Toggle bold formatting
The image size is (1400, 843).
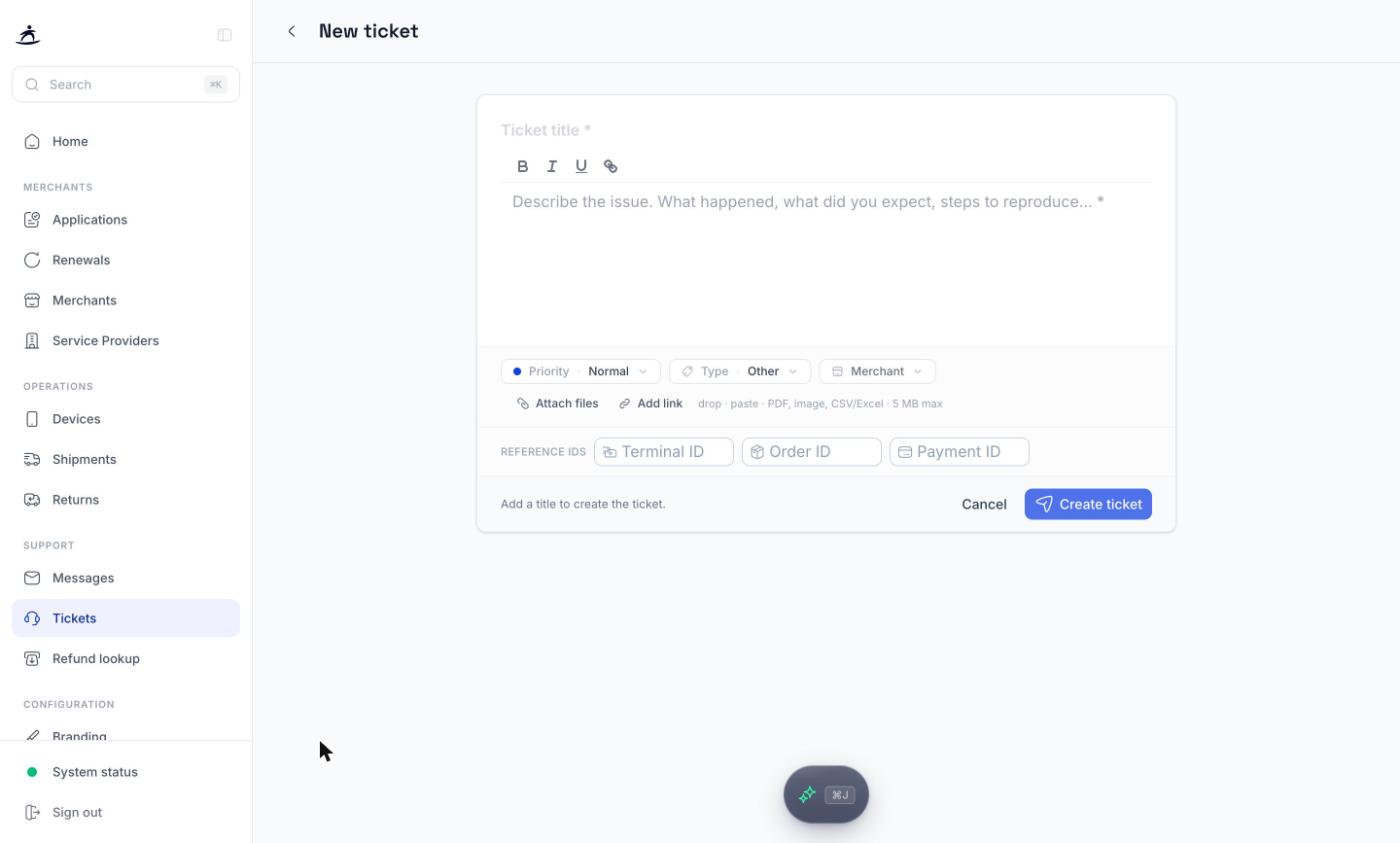click(x=522, y=166)
